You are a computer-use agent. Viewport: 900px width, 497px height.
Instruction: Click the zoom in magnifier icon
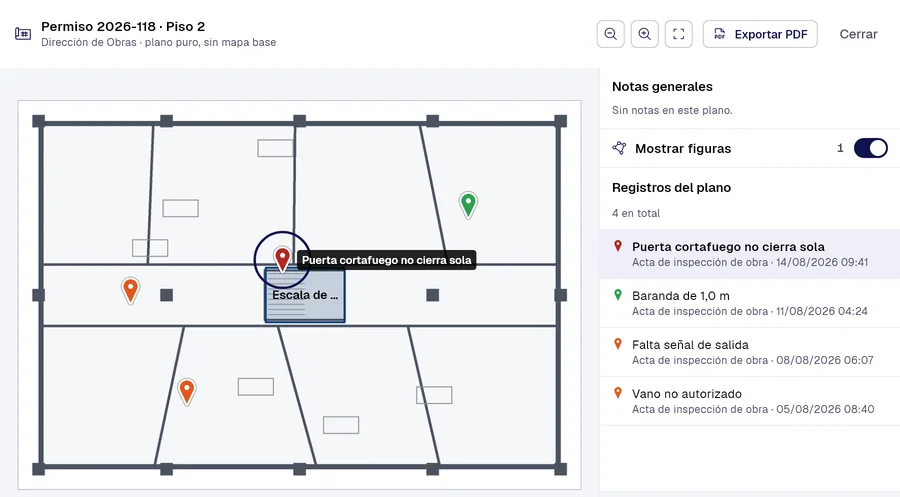[645, 34]
